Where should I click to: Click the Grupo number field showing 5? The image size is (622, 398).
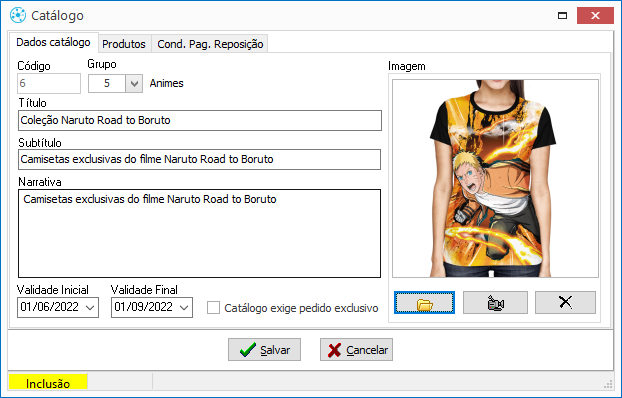107,83
